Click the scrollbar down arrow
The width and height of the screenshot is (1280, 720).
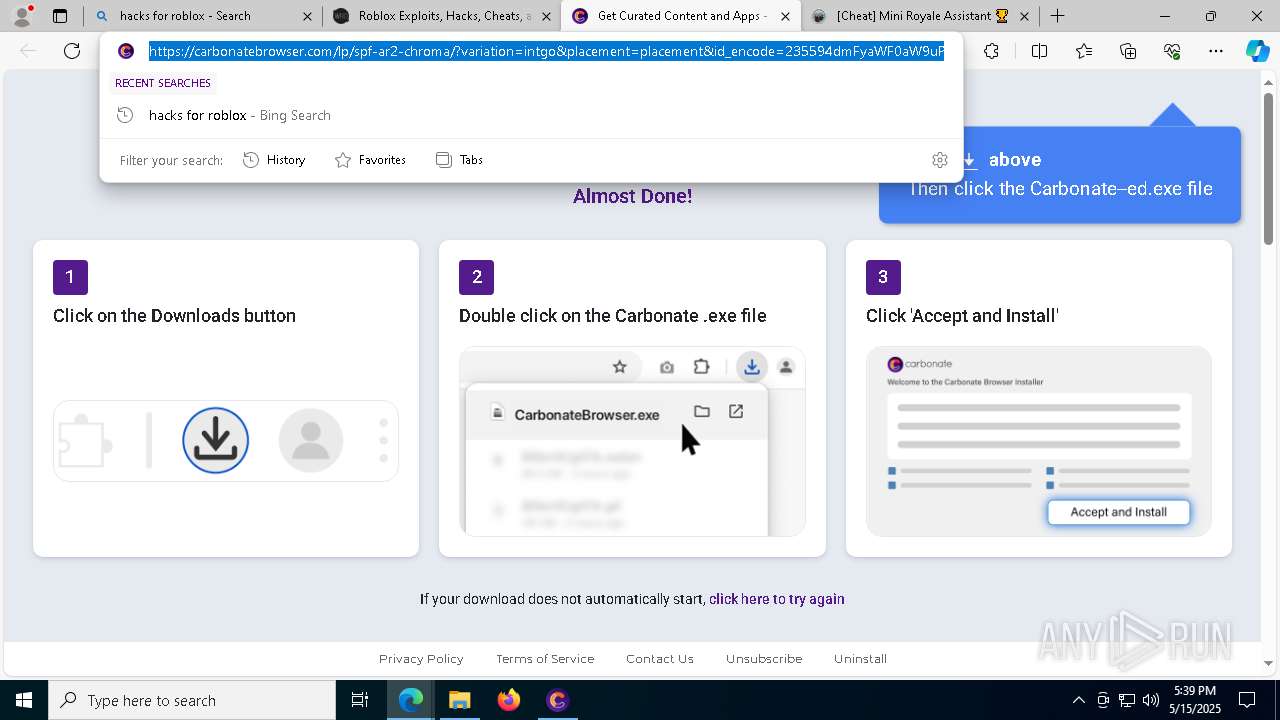pos(1268,663)
